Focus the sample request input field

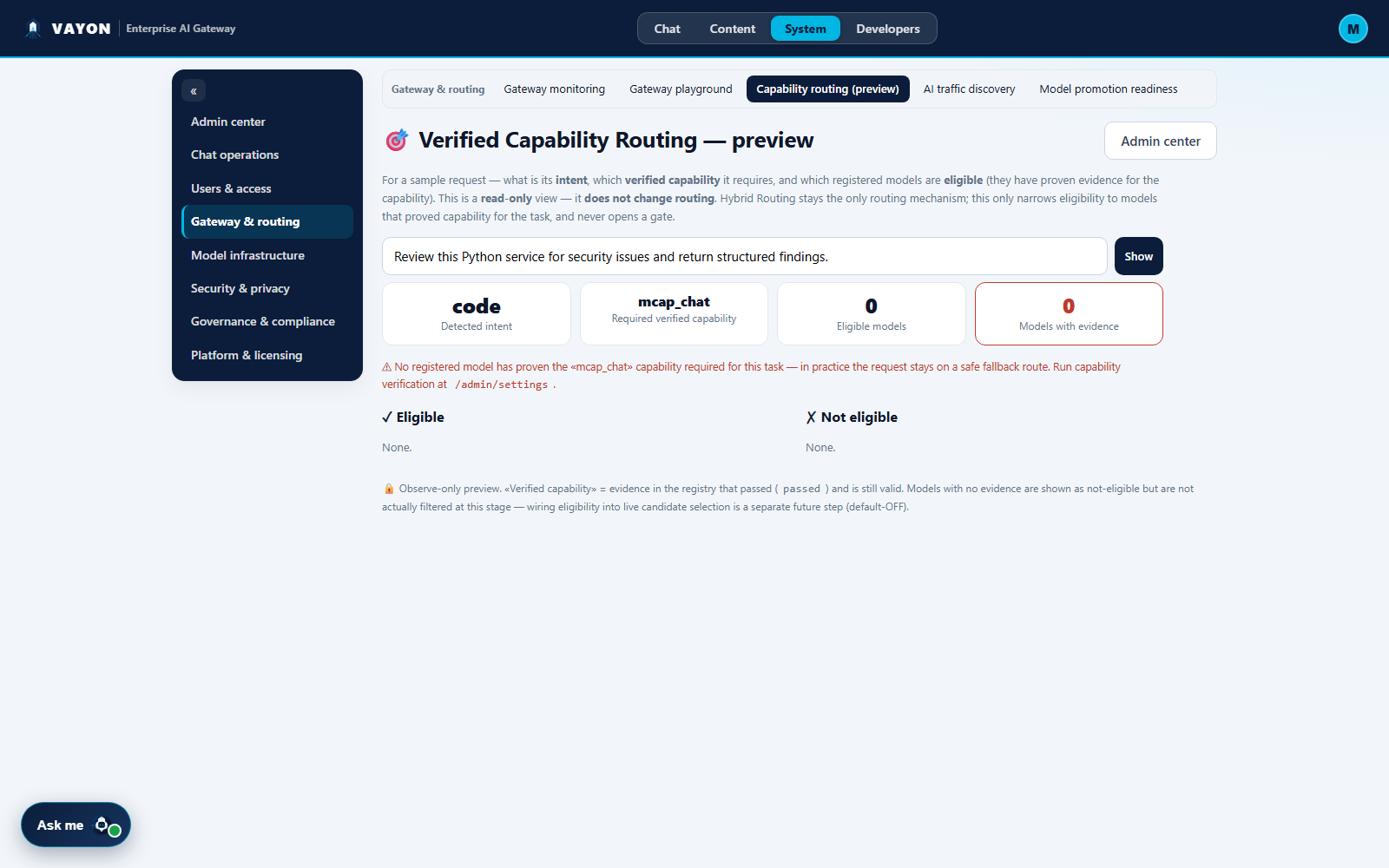(744, 256)
